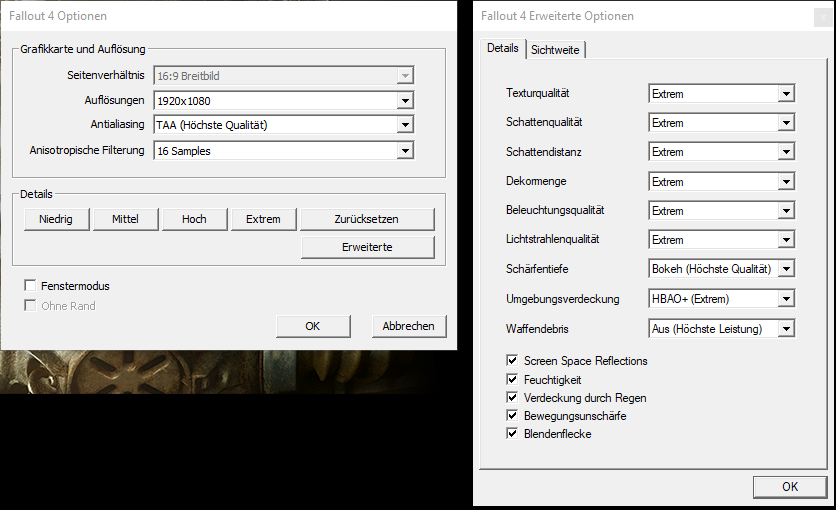Click the Zurücksetzen button
This screenshot has height=510, width=836.
(367, 219)
